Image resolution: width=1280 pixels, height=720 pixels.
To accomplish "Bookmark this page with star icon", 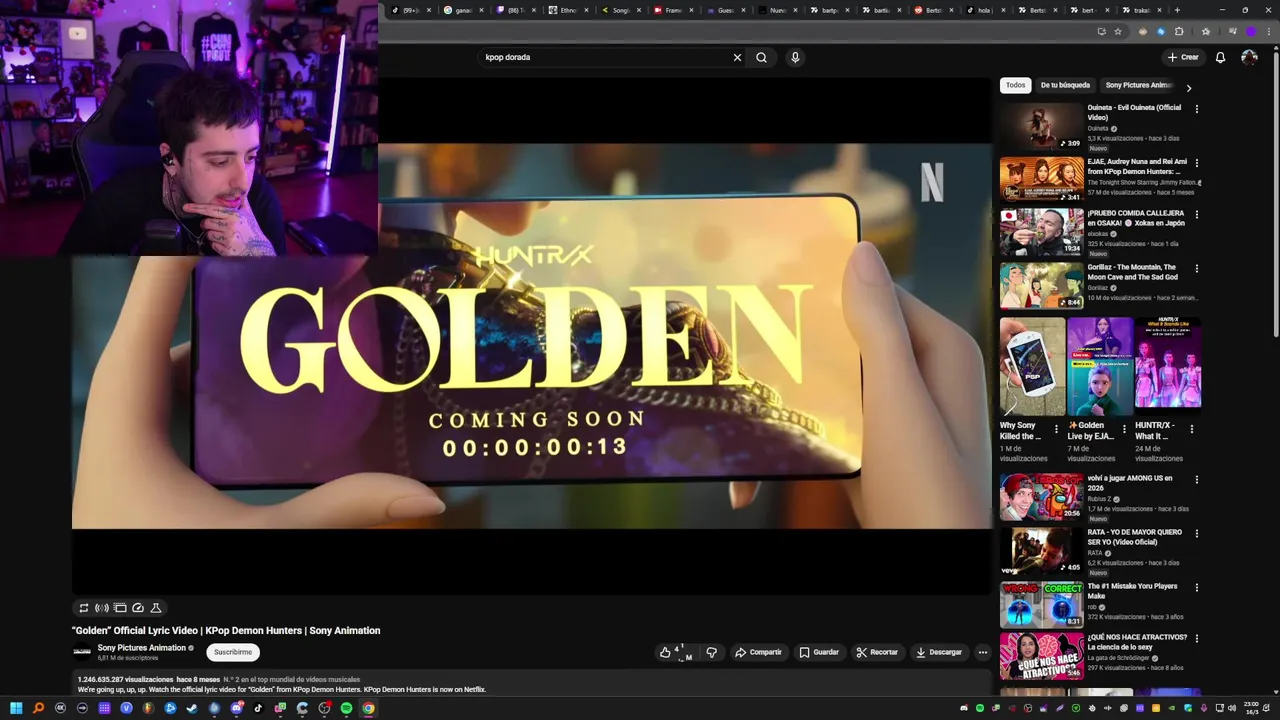I will pos(1118,31).
